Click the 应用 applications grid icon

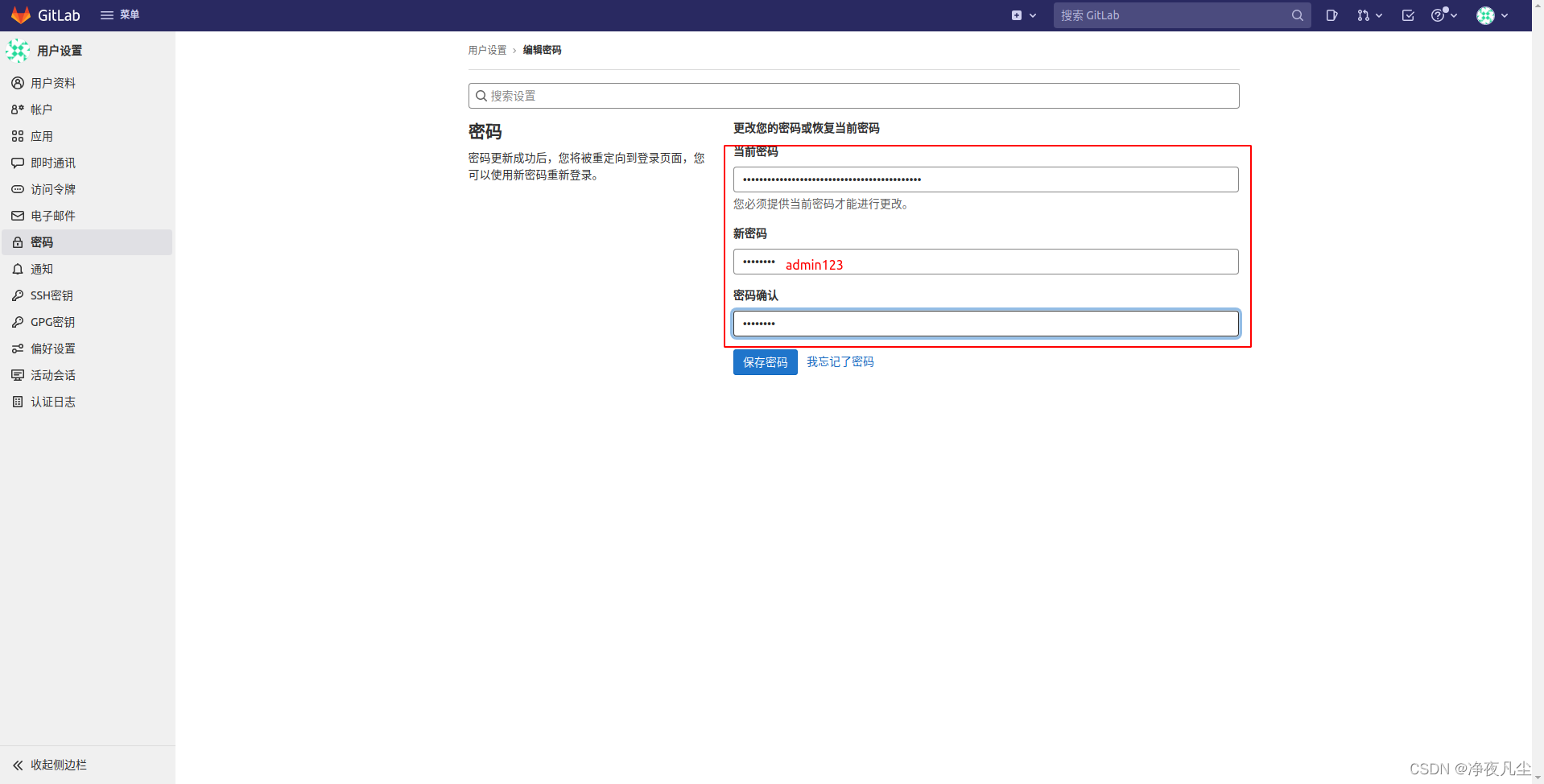(18, 136)
